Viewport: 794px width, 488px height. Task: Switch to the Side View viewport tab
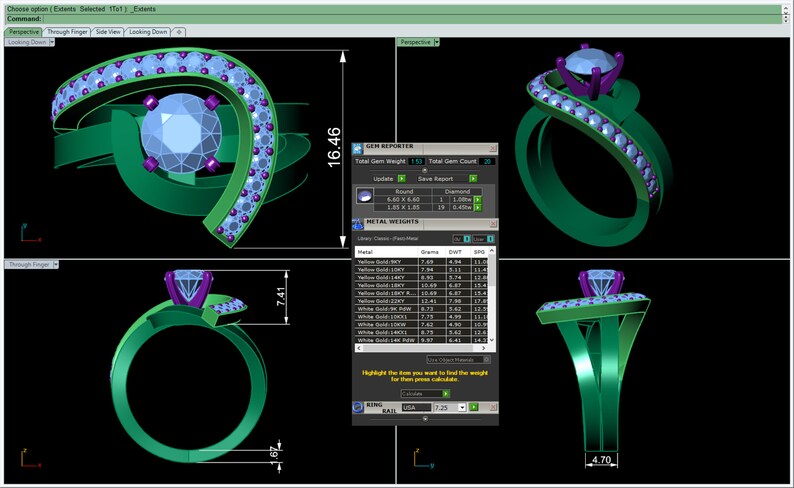point(108,32)
